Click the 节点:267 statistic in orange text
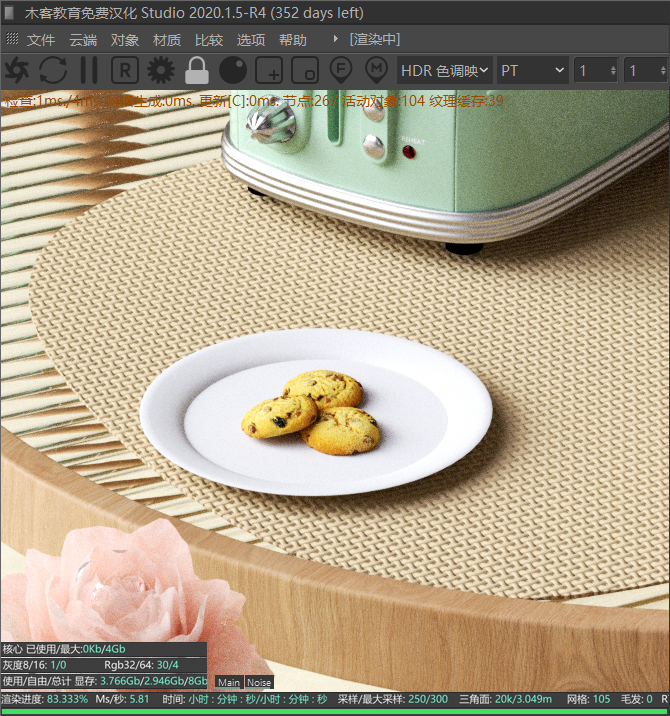670x716 pixels. (311, 101)
